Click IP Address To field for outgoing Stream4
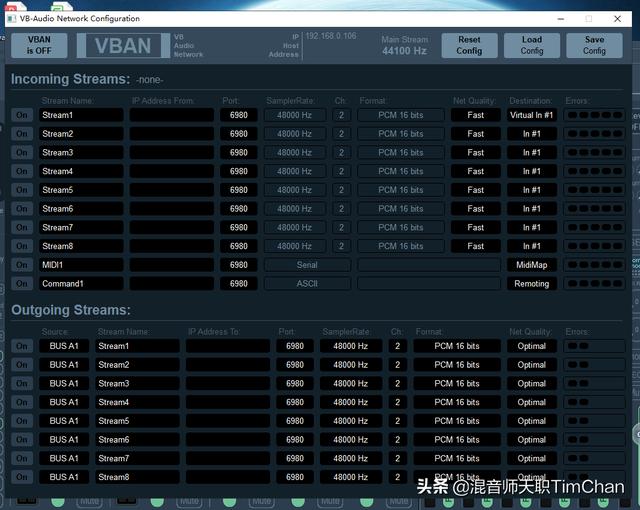 (228, 402)
